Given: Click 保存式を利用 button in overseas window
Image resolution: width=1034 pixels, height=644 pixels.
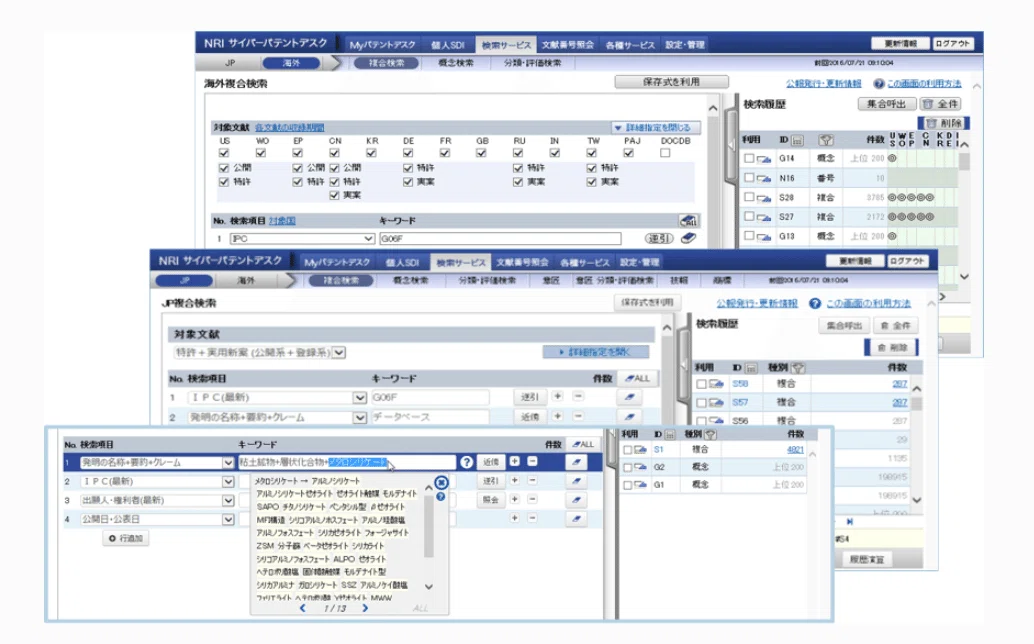Looking at the screenshot, I should pyautogui.click(x=671, y=82).
